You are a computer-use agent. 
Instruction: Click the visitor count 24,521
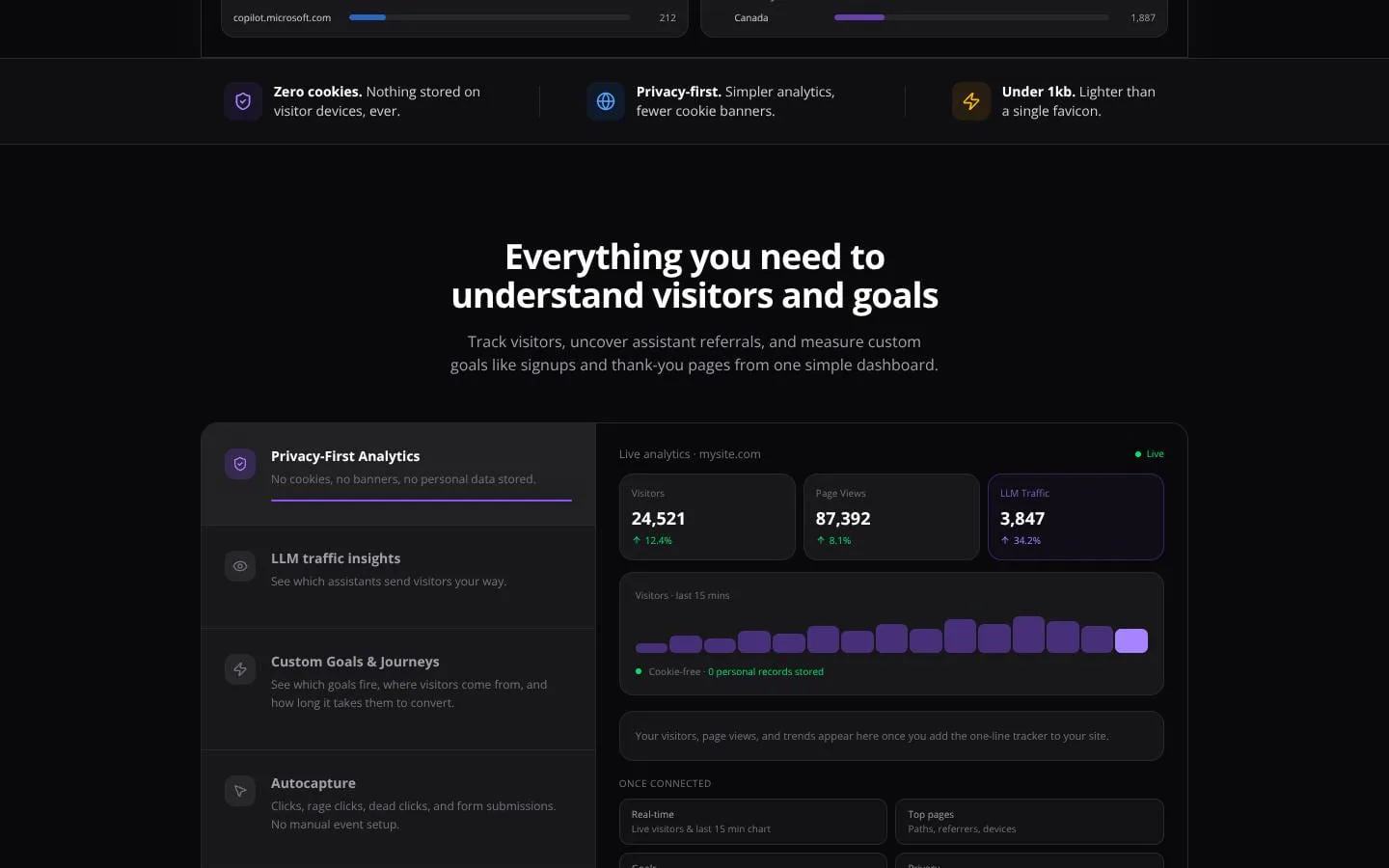(659, 519)
